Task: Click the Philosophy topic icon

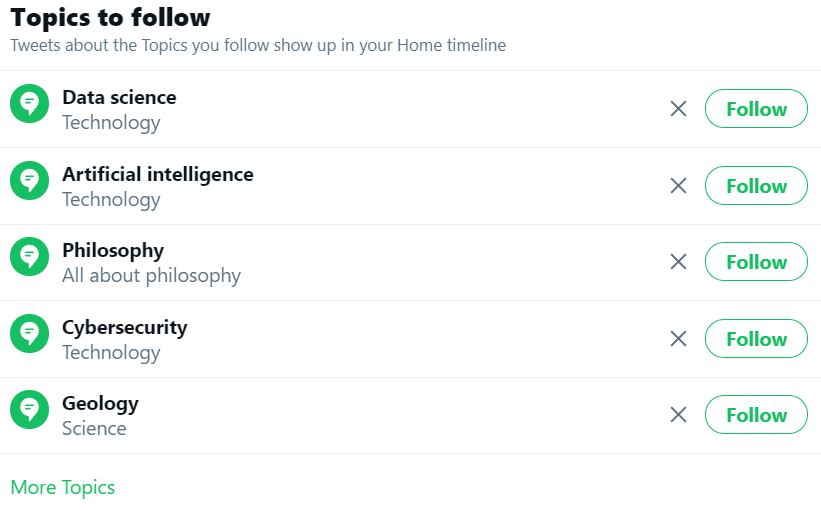Action: (x=30, y=256)
